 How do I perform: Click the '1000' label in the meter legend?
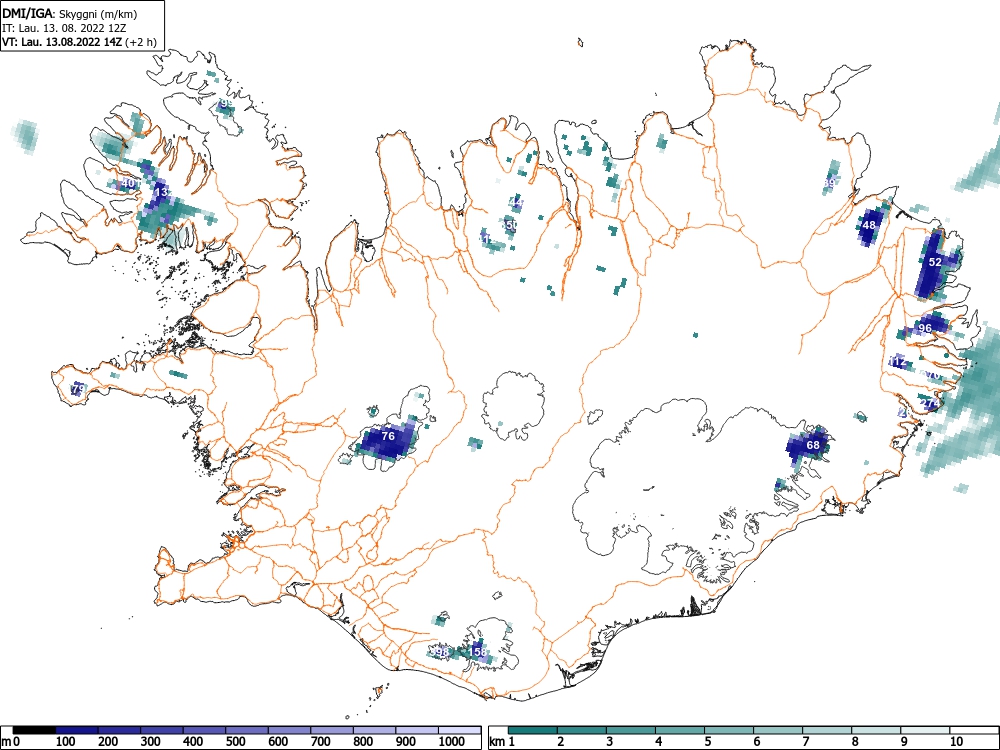(x=452, y=742)
